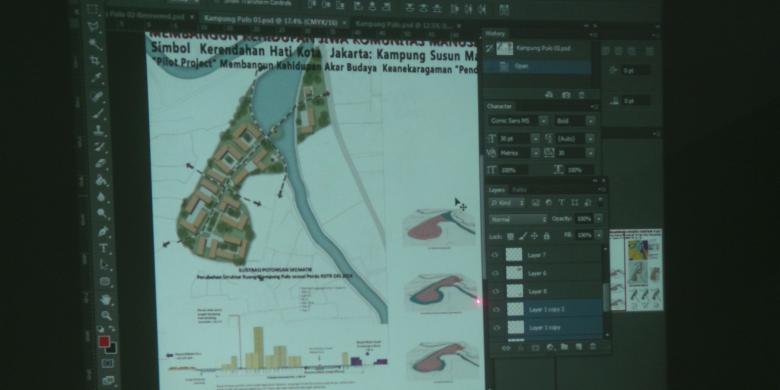780x390 pixels.
Task: Select the Pen tool
Action: coord(103,231)
